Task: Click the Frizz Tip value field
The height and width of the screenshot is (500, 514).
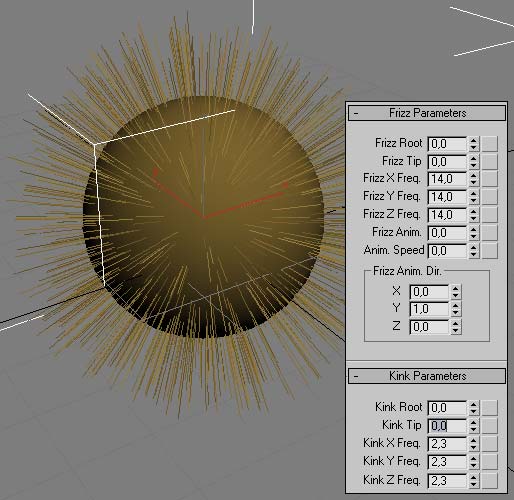Action: (447, 162)
